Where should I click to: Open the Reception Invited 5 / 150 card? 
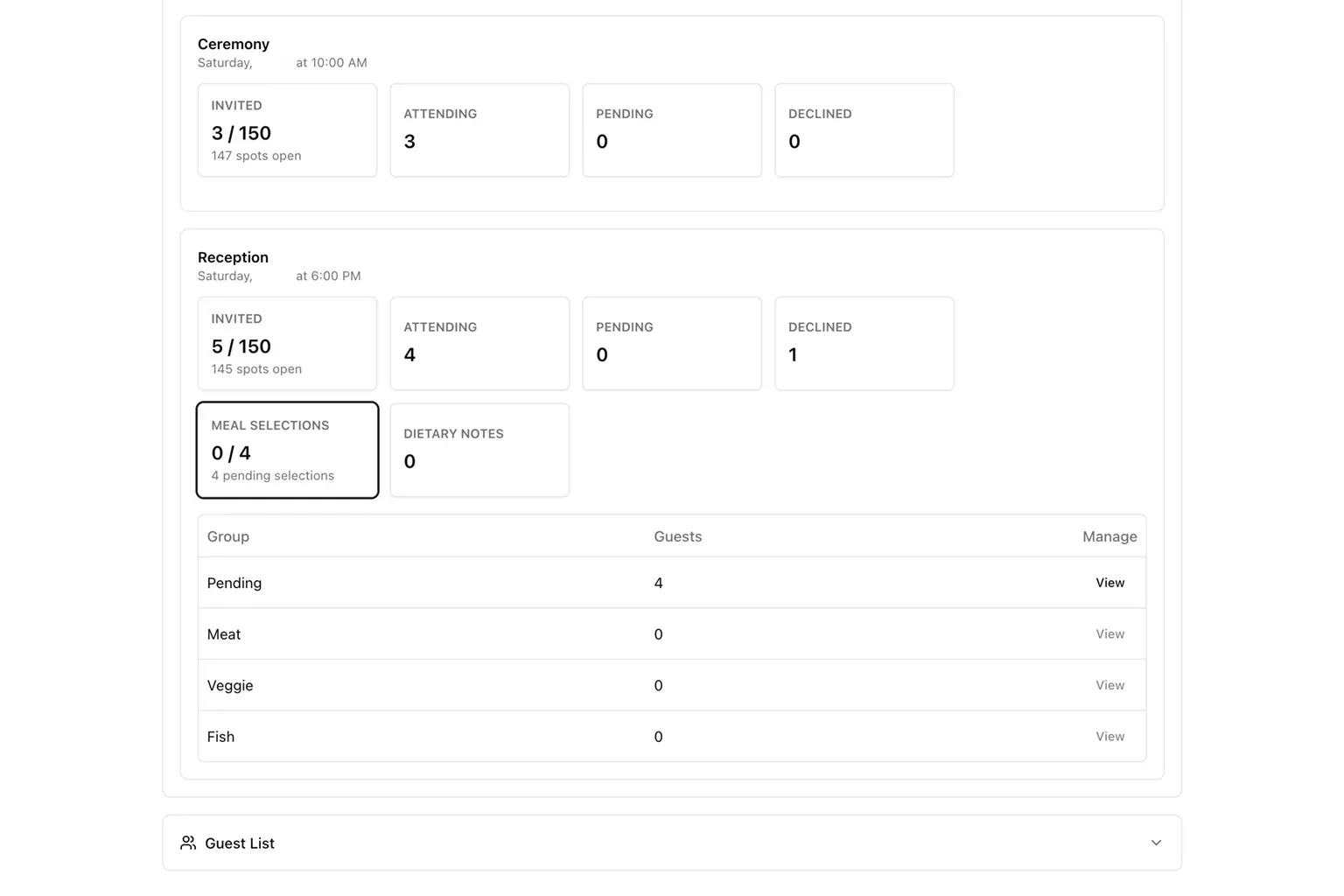click(x=287, y=343)
